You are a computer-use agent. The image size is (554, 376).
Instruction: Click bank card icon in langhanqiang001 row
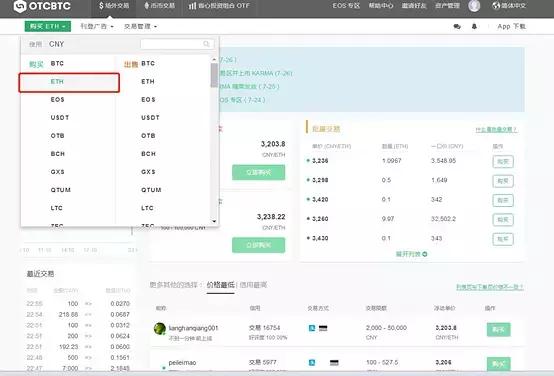point(323,328)
